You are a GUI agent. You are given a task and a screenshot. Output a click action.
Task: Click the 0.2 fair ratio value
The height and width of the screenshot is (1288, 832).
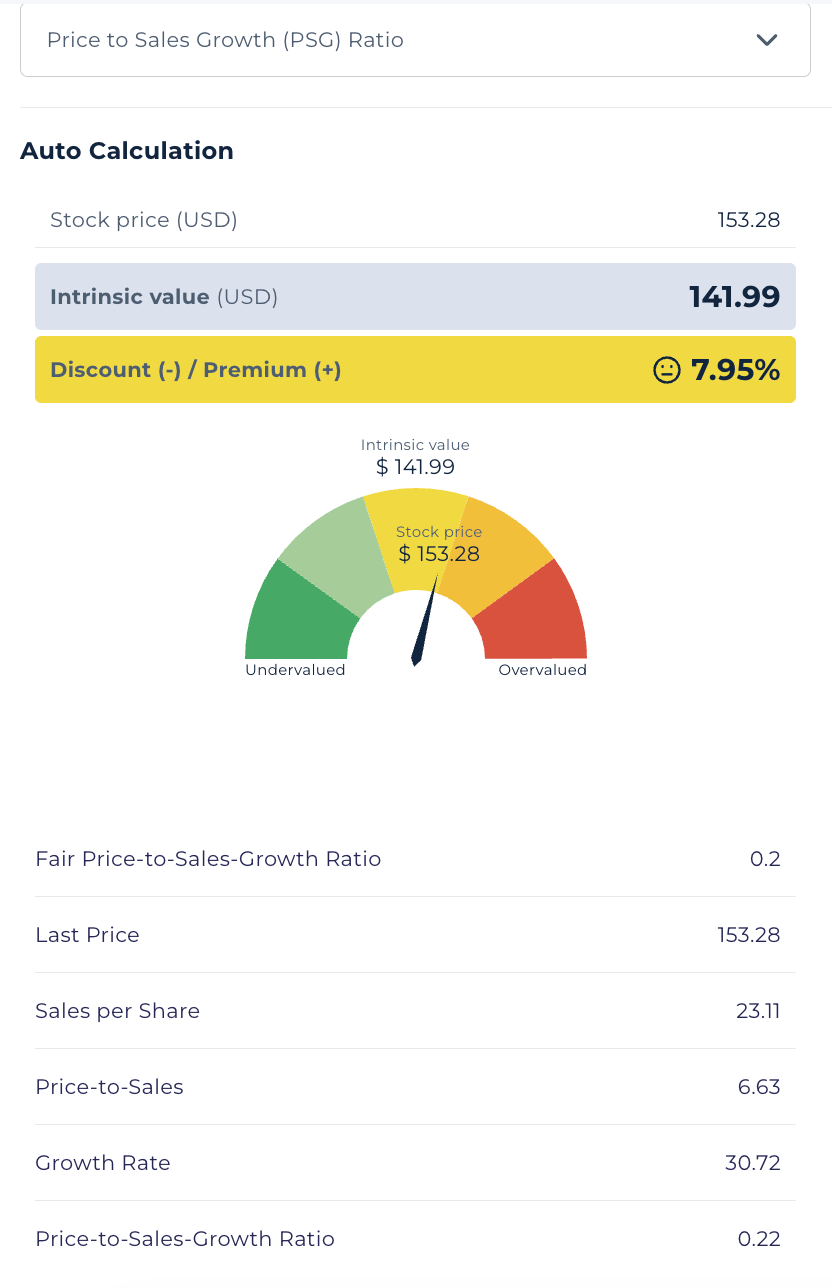tap(765, 859)
